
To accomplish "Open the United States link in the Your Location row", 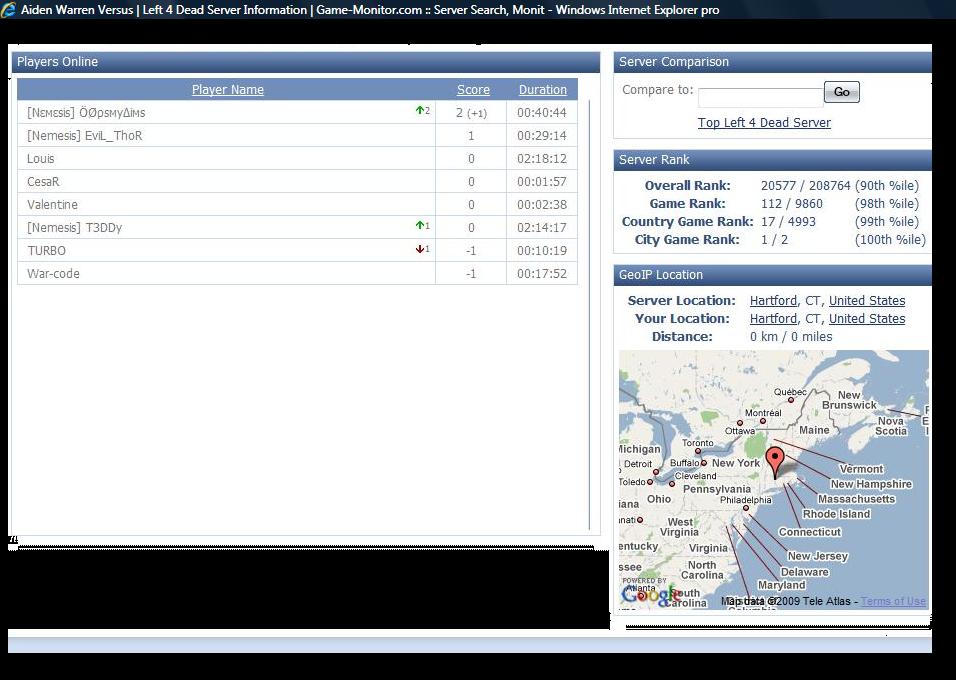I will point(867,318).
